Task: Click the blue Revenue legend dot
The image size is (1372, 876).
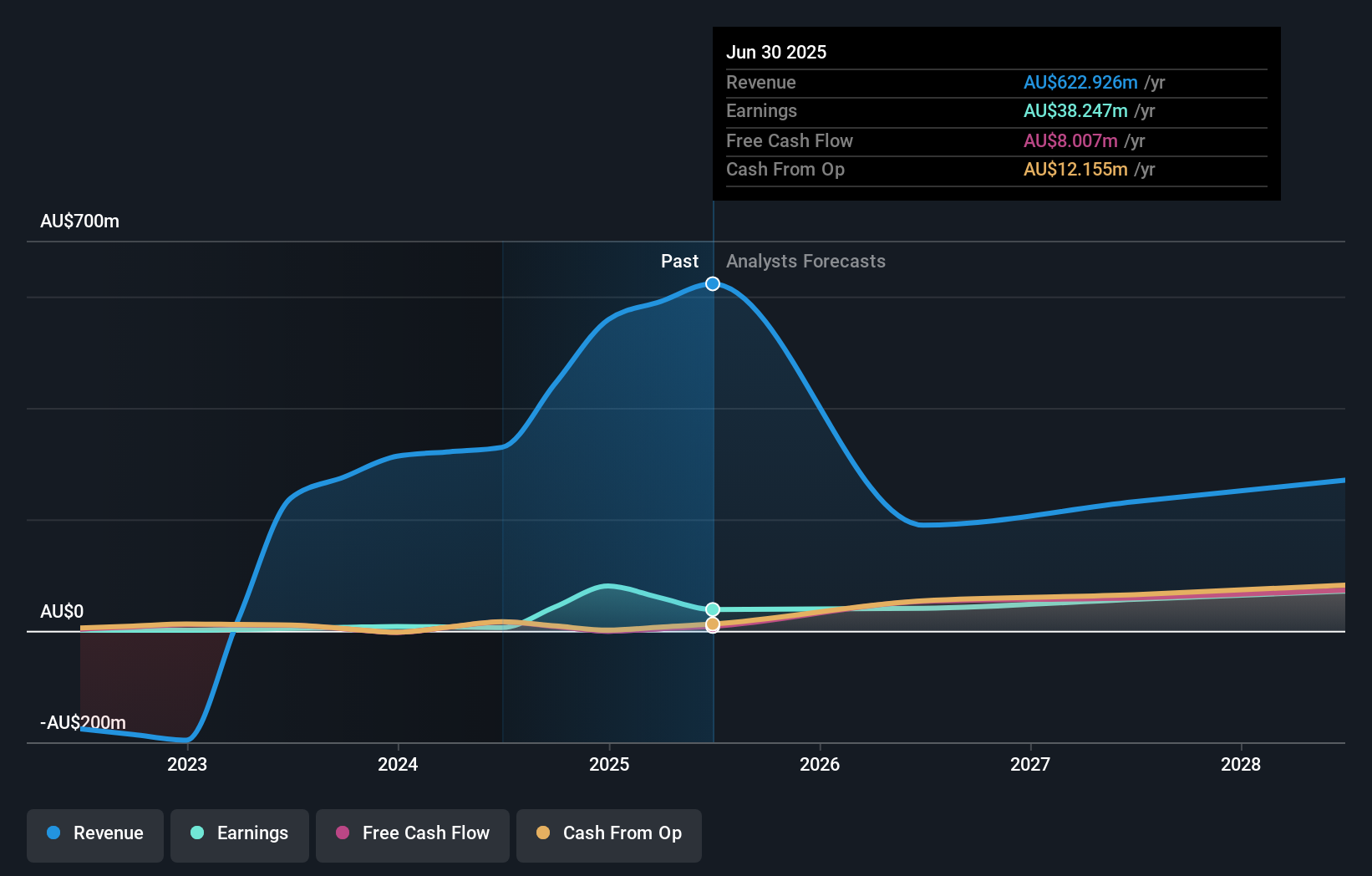Action: point(53,833)
